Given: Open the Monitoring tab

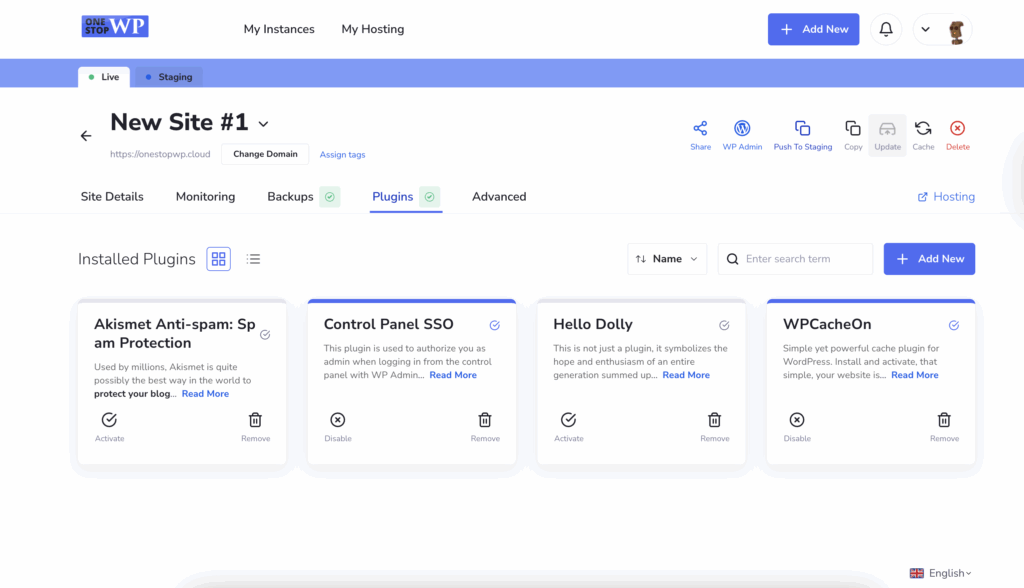Looking at the screenshot, I should click(x=205, y=197).
